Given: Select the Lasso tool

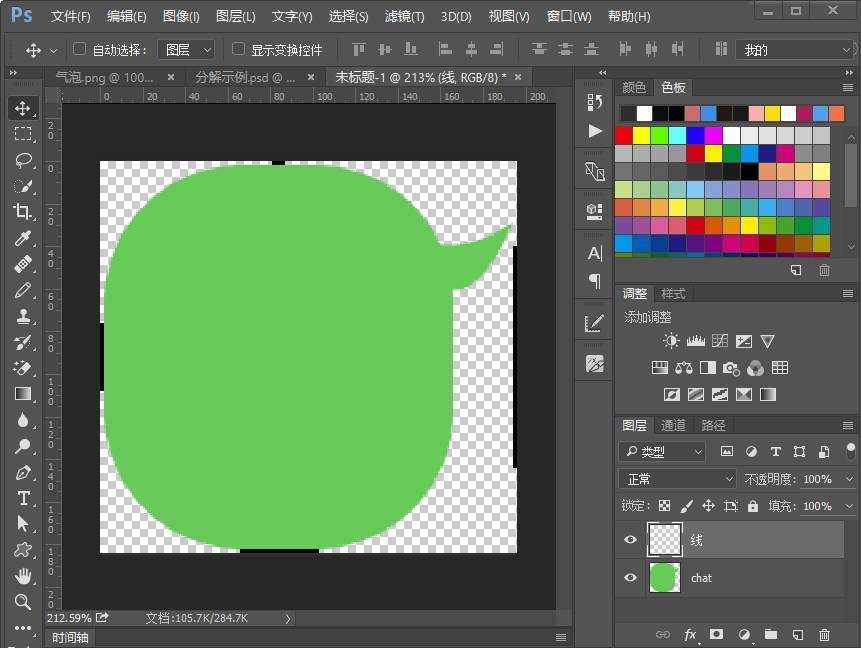Looking at the screenshot, I should click(23, 160).
